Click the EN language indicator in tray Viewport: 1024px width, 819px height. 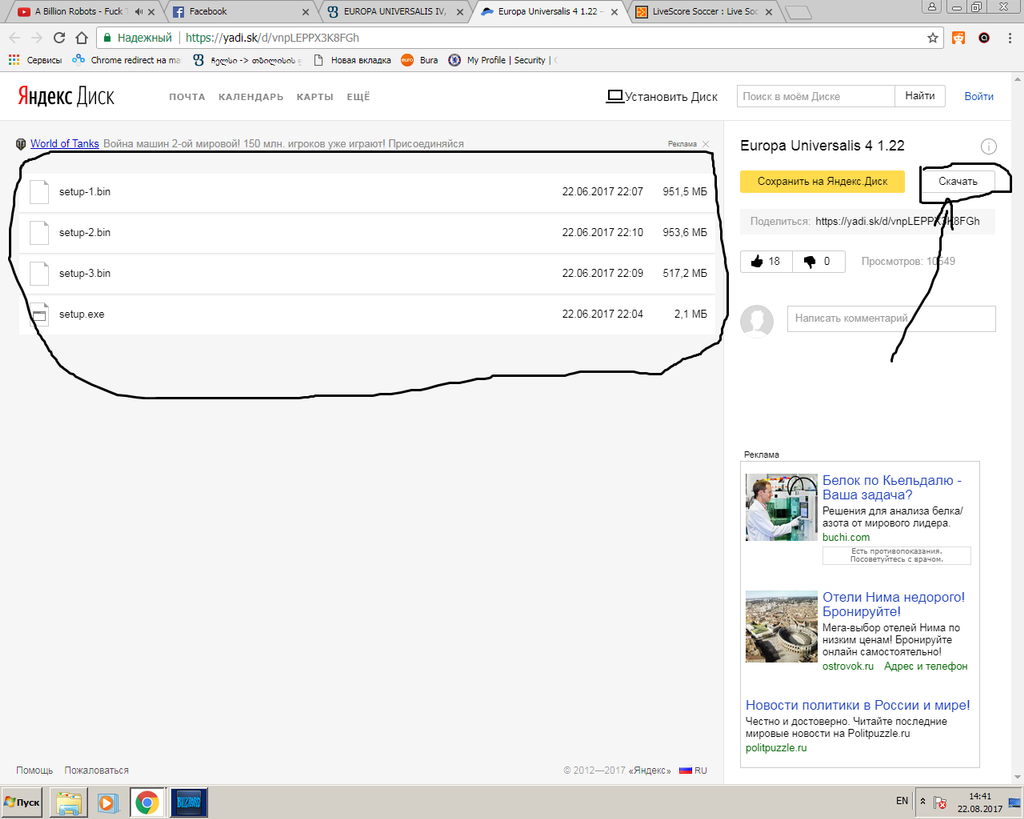[902, 801]
